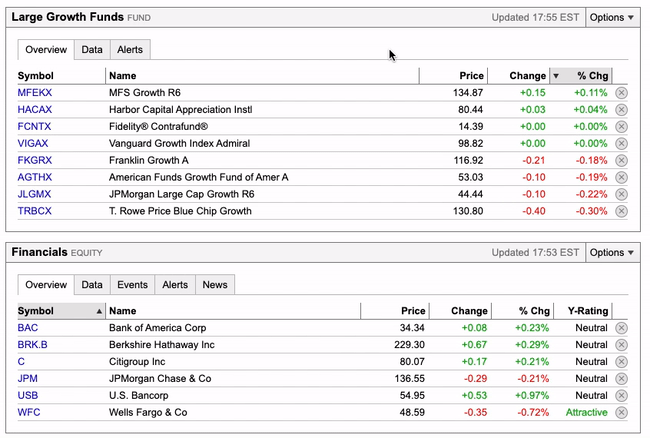Sort Large Growth Funds by % Chg
This screenshot has height=438, width=650.
click(581, 76)
